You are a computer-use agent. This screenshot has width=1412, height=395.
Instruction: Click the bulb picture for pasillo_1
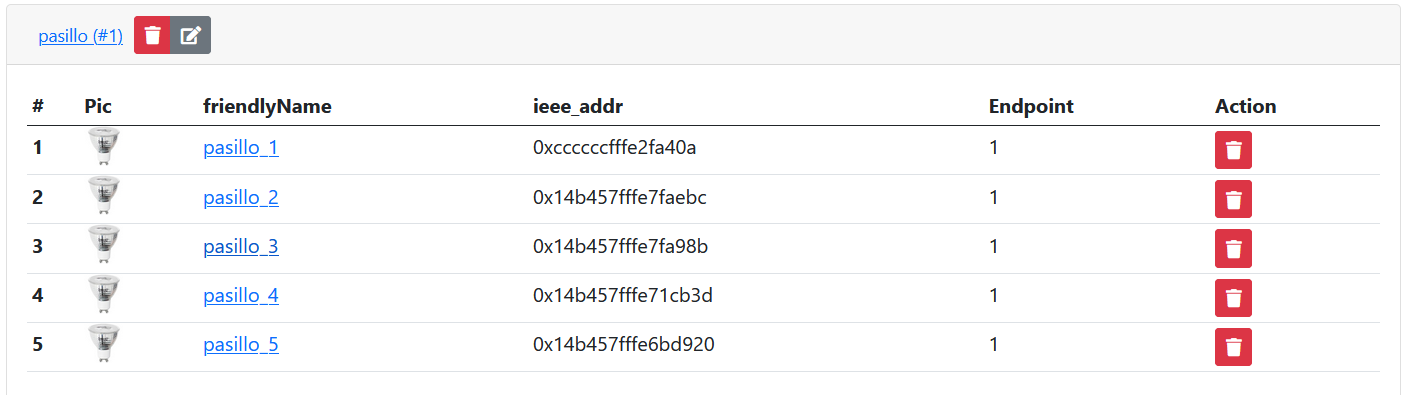103,147
